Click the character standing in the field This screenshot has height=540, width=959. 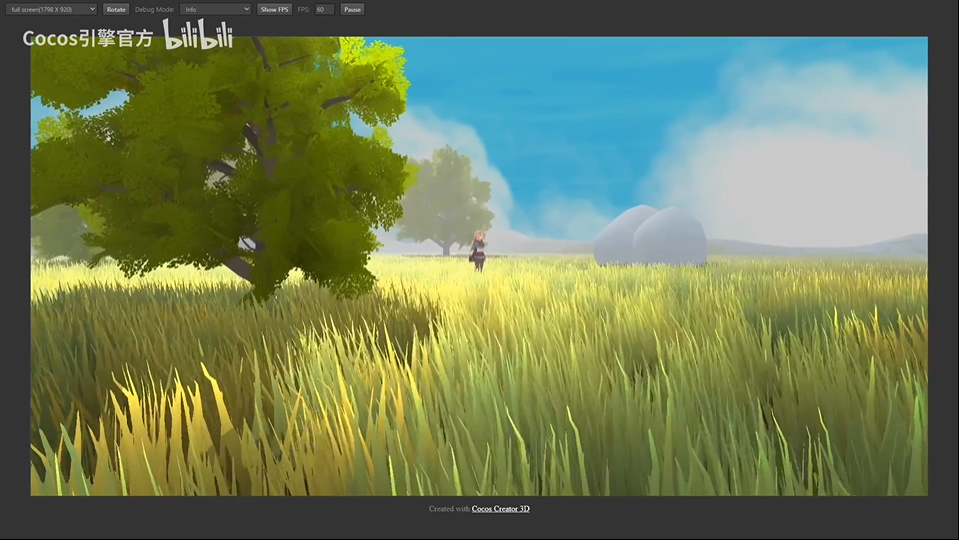(x=479, y=251)
